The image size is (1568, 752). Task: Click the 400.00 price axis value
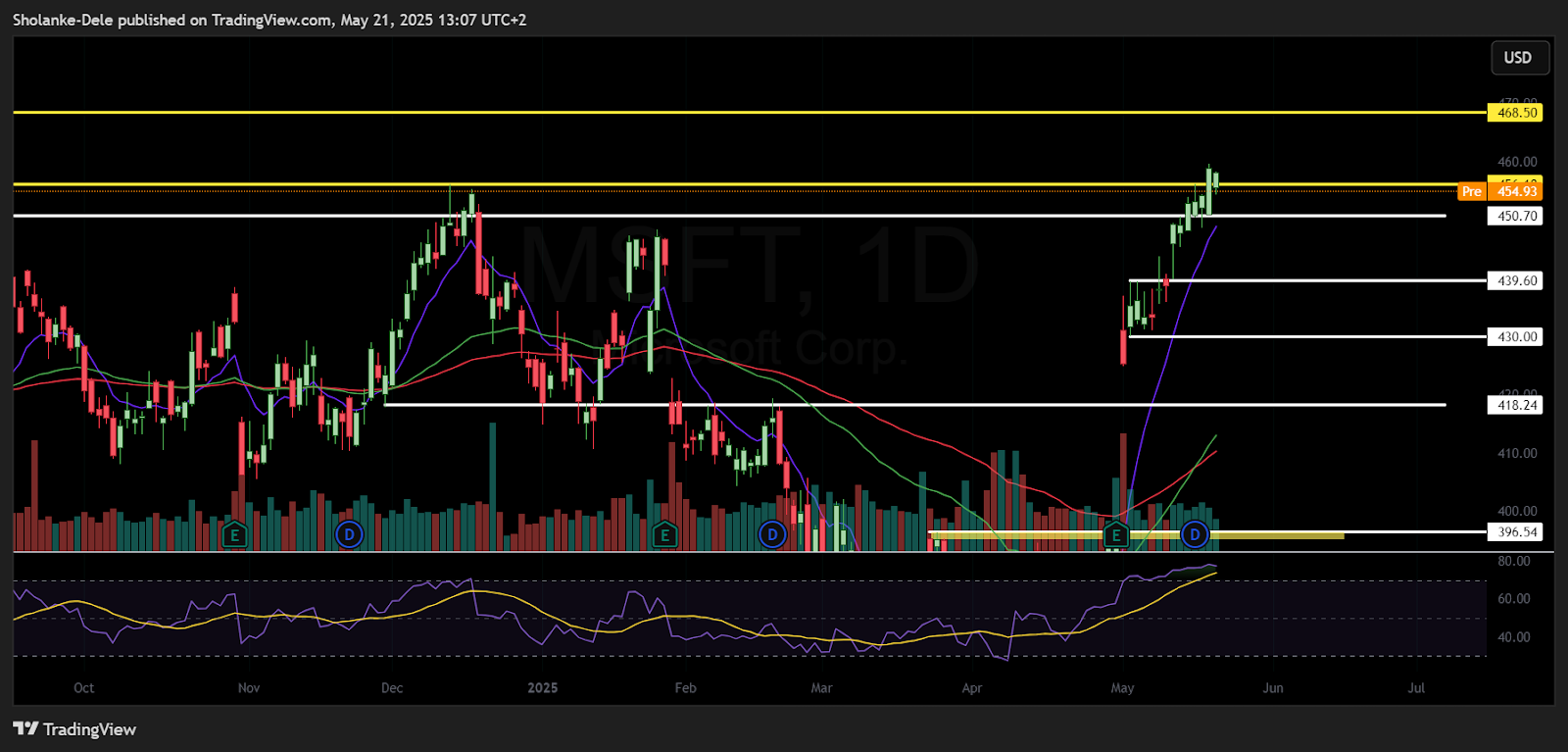point(1517,511)
